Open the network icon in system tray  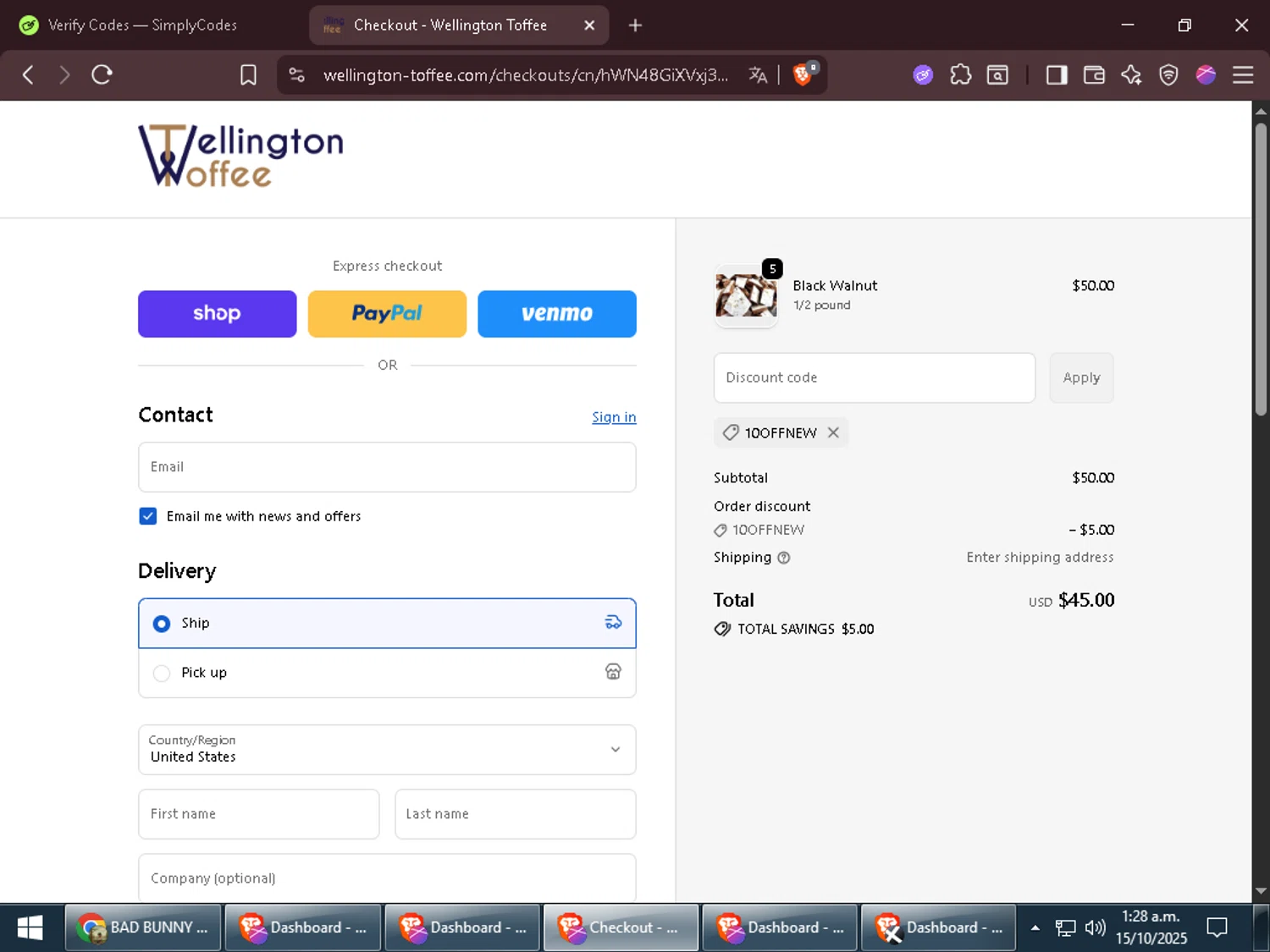click(x=1065, y=927)
